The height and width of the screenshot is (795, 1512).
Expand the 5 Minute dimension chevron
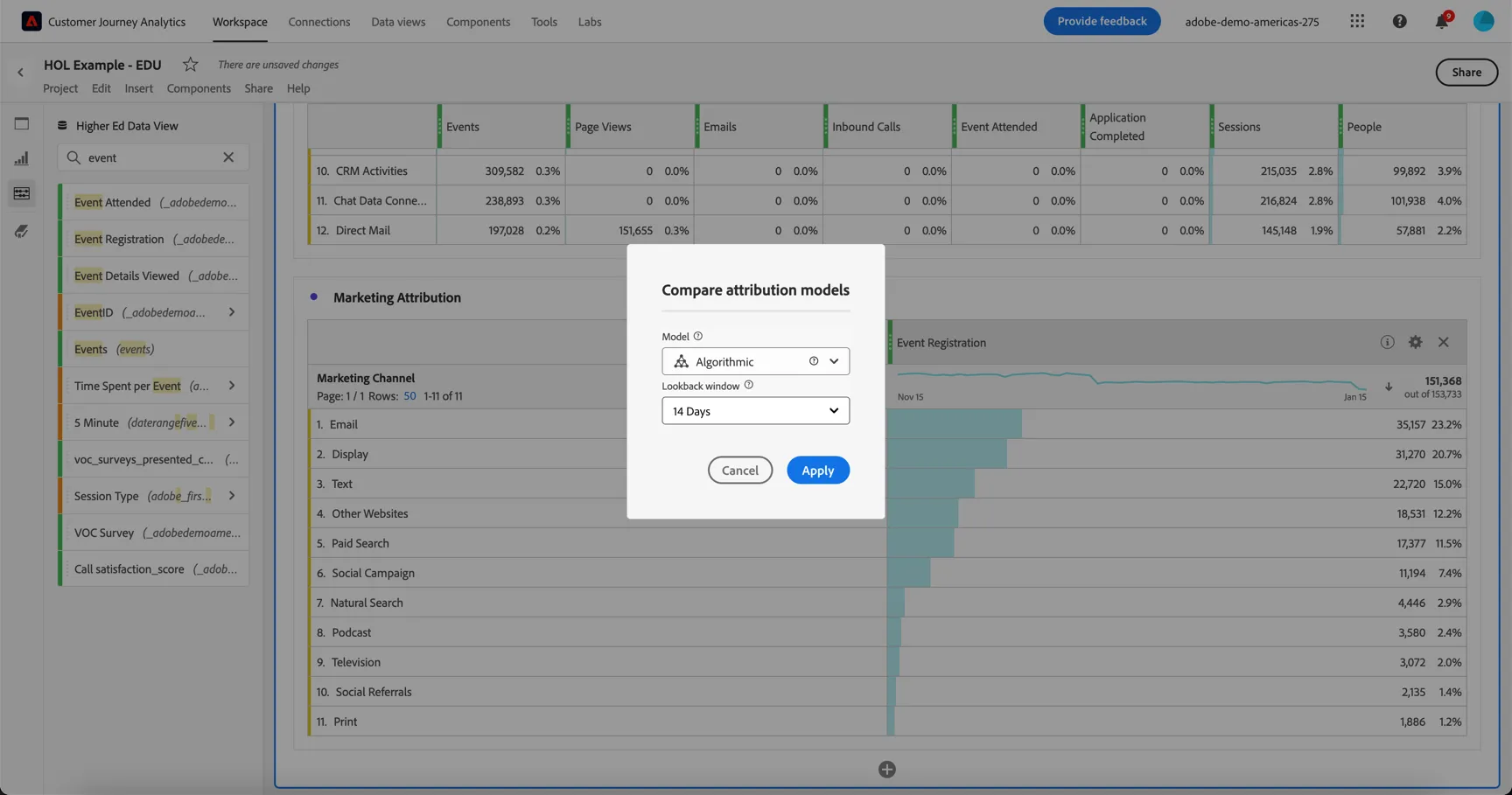[x=232, y=422]
